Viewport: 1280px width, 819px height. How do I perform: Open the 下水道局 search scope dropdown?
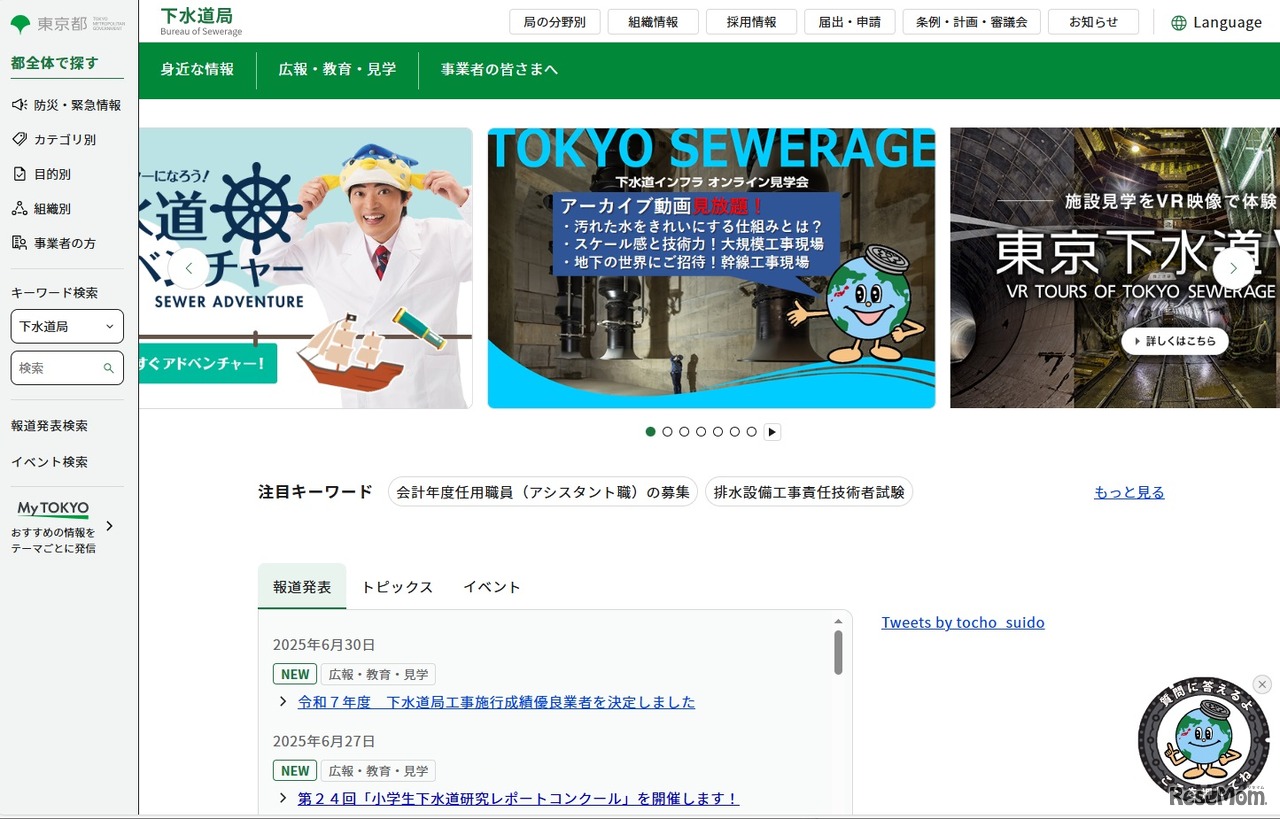[x=67, y=326]
